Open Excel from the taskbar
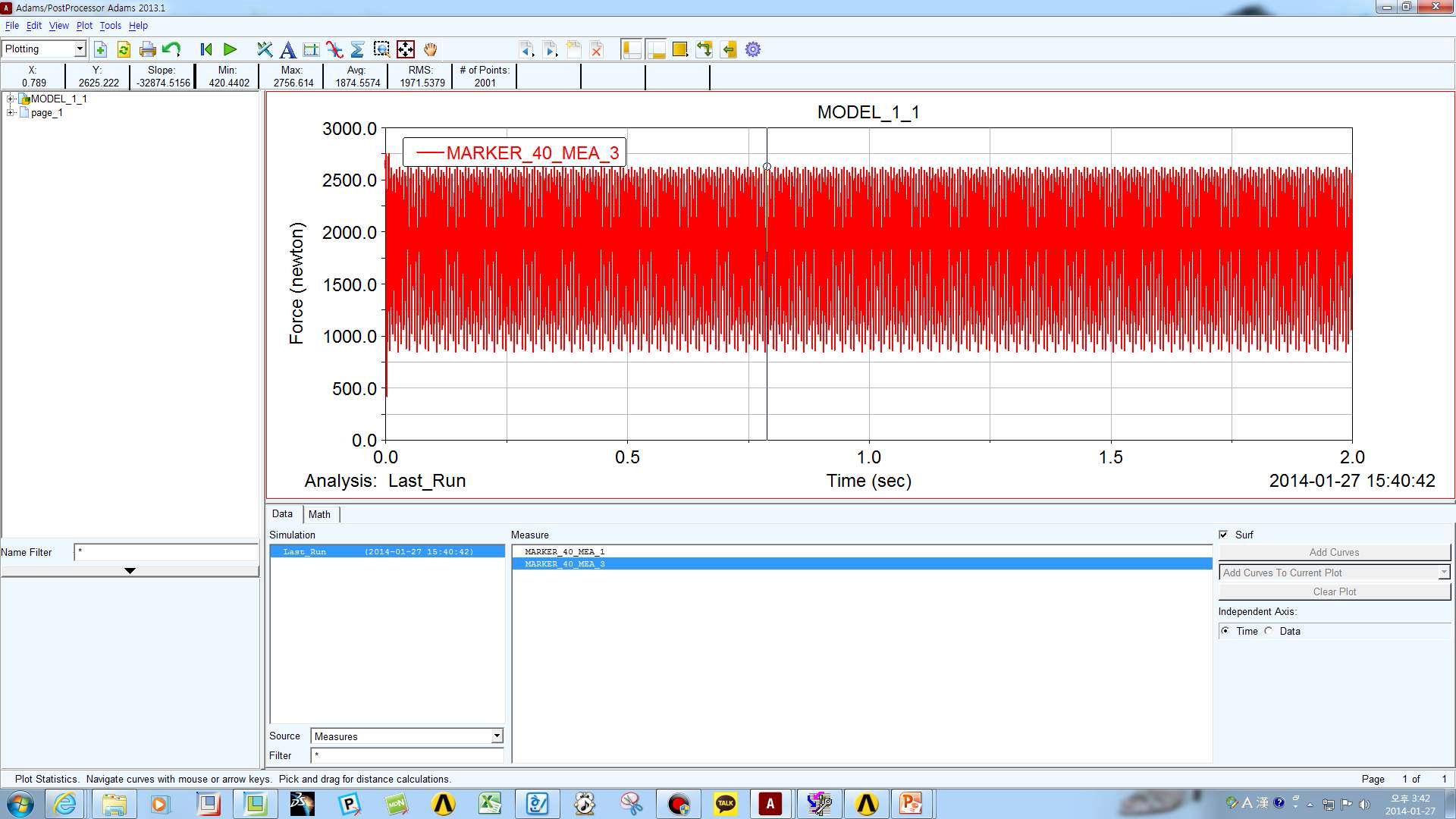Image resolution: width=1456 pixels, height=819 pixels. 490,804
